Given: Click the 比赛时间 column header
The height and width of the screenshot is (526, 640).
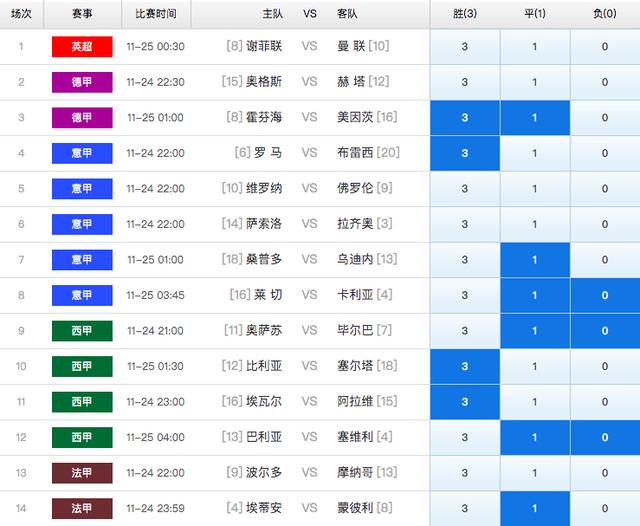Looking at the screenshot, I should [156, 13].
